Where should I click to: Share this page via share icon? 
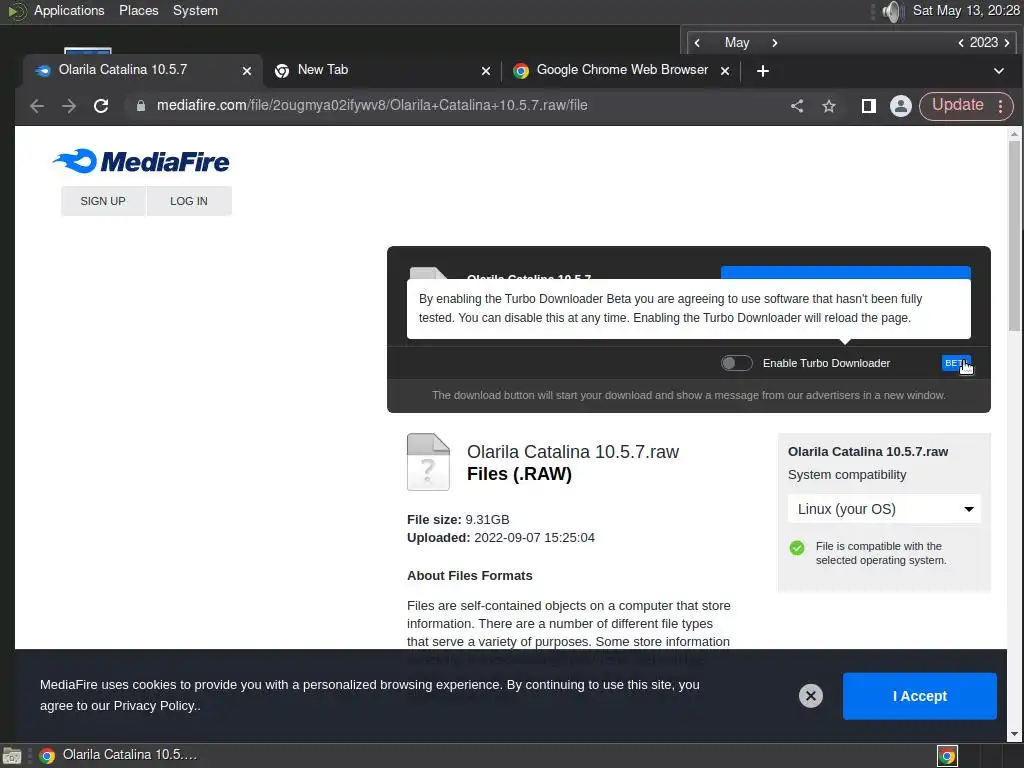click(797, 106)
